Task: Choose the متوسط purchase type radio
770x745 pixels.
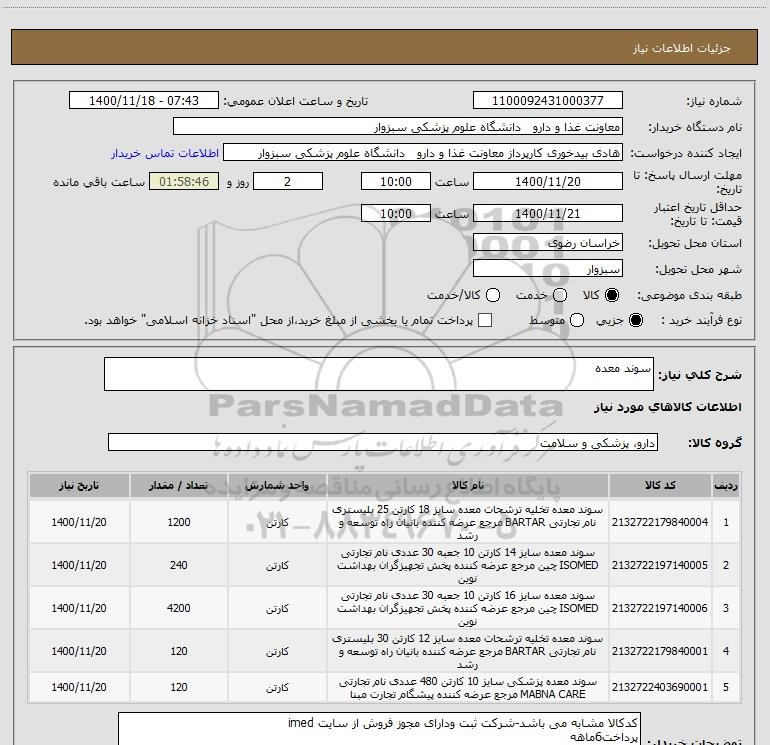Action: (577, 320)
